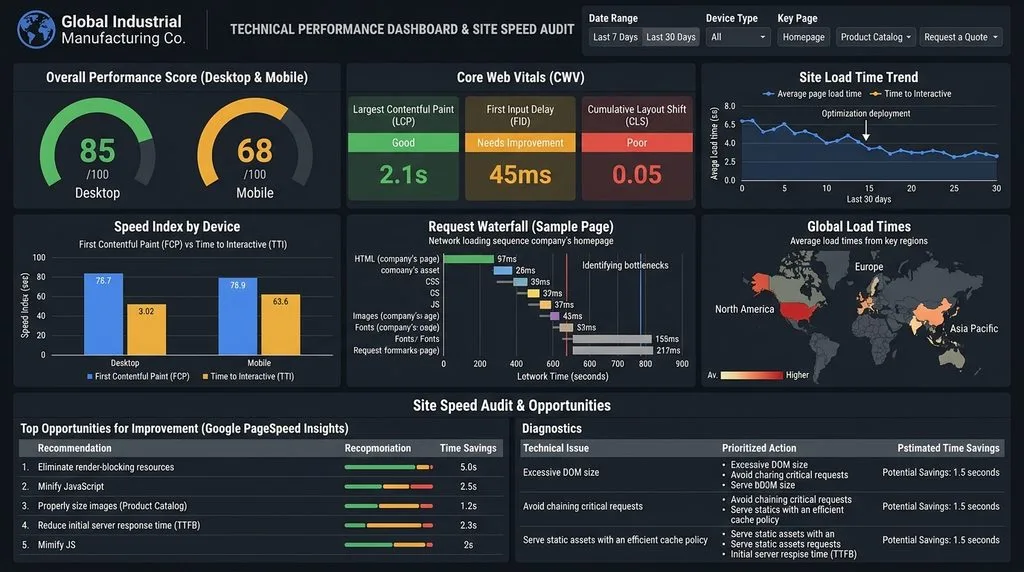Click the FID Needs Improvement badge

(x=520, y=142)
